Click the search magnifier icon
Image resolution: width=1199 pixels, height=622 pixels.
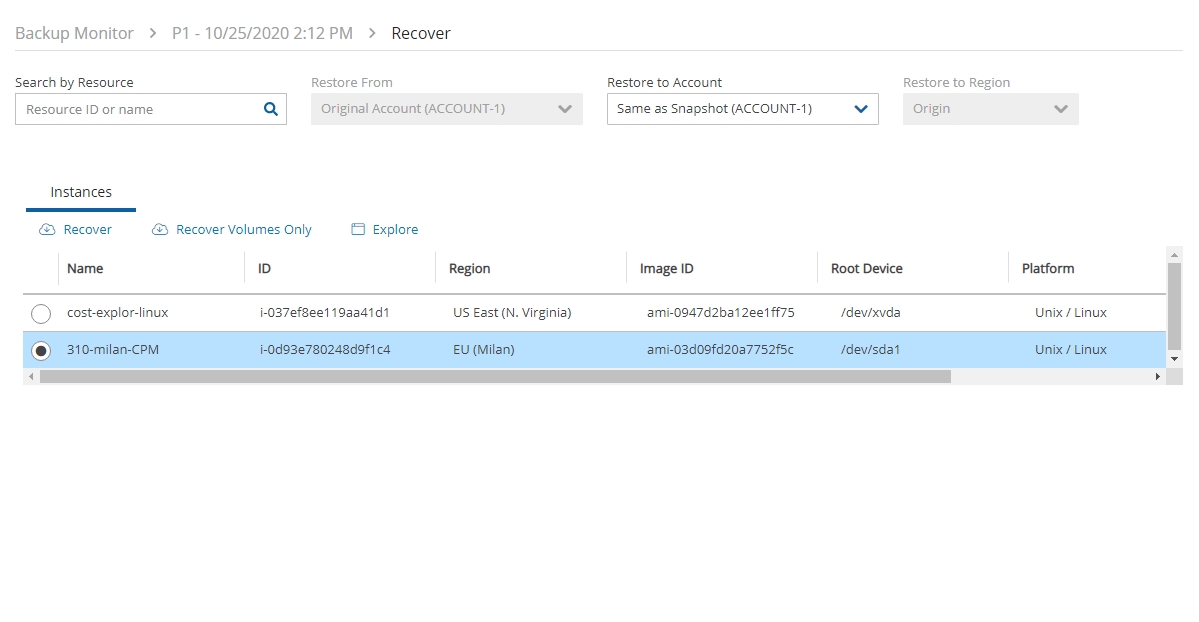(x=270, y=110)
